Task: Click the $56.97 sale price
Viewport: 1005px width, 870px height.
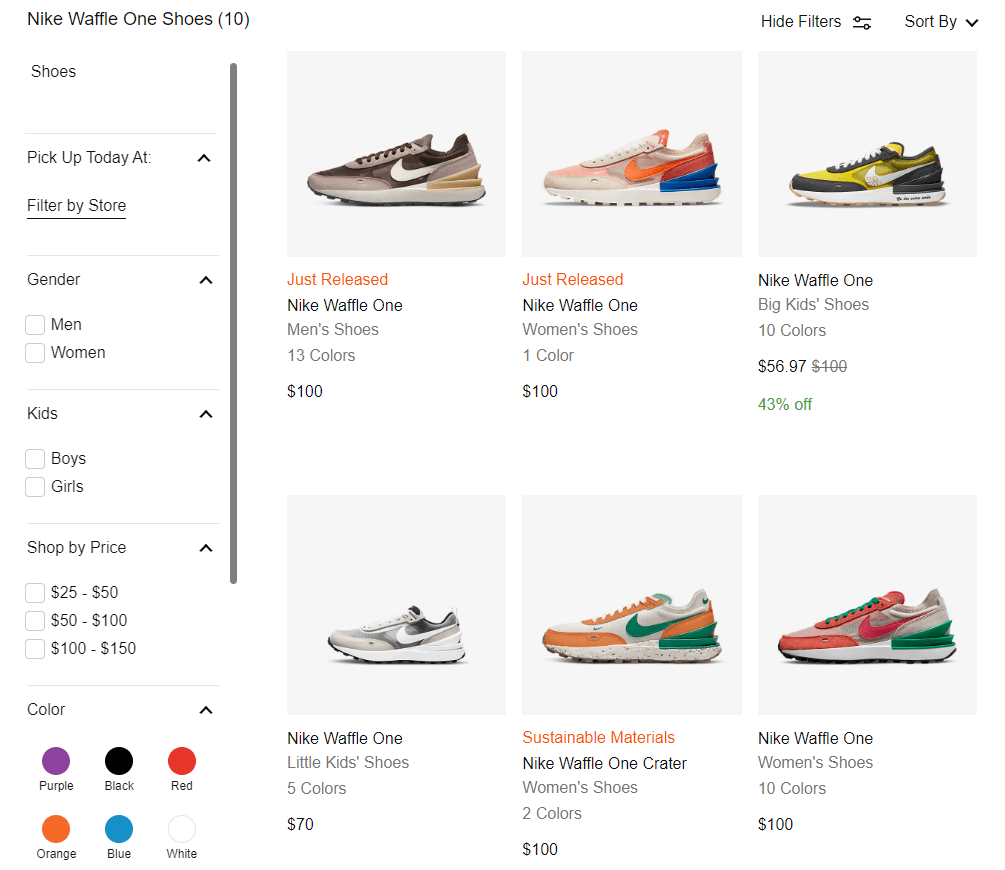Action: pyautogui.click(x=781, y=367)
